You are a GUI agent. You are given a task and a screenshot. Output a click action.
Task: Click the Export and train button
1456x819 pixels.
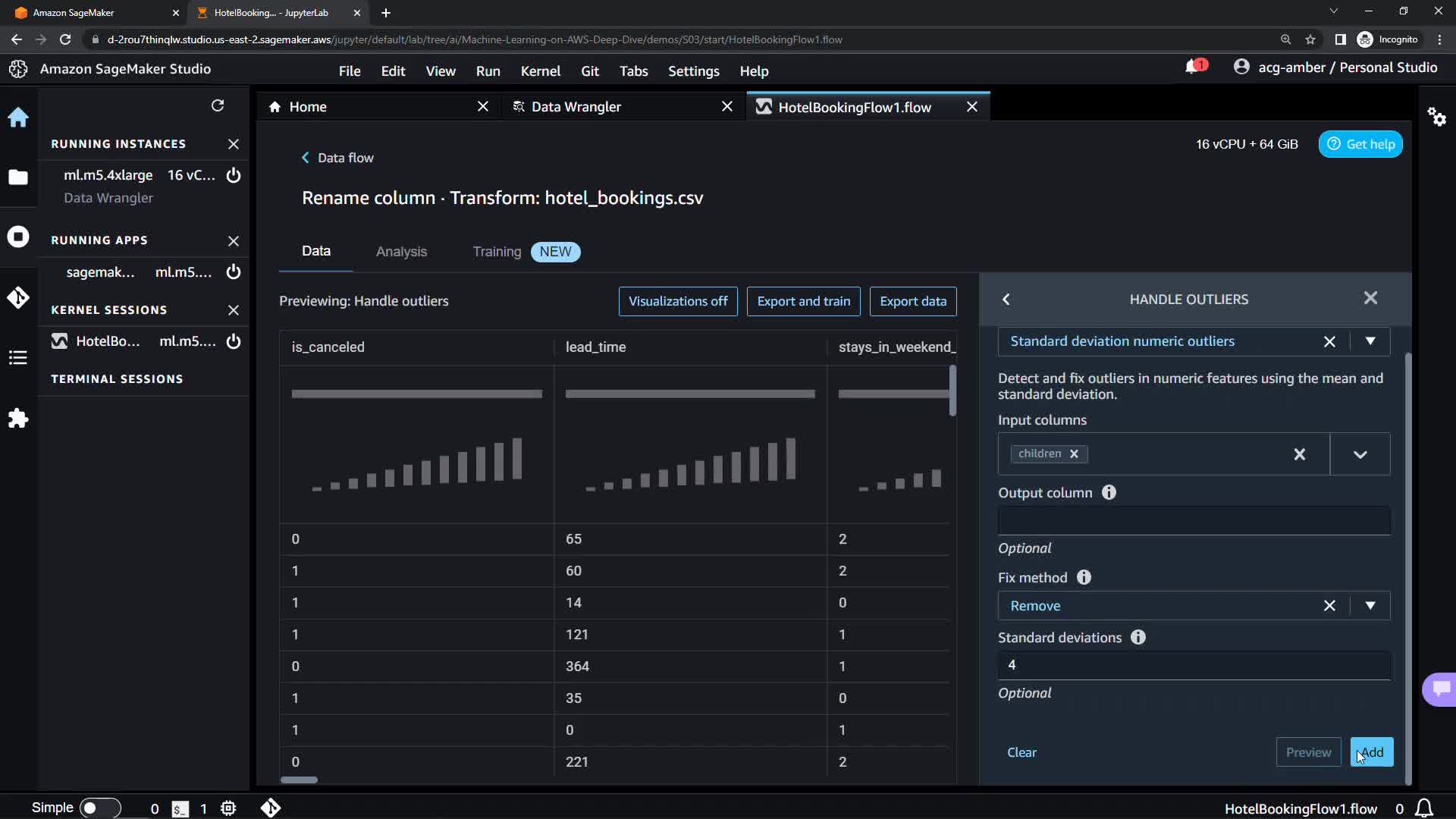coord(803,301)
